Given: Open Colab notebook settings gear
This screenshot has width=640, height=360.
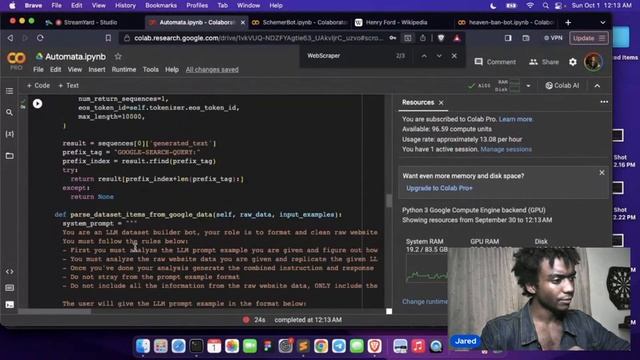Looking at the screenshot, I should pyautogui.click(x=573, y=62).
